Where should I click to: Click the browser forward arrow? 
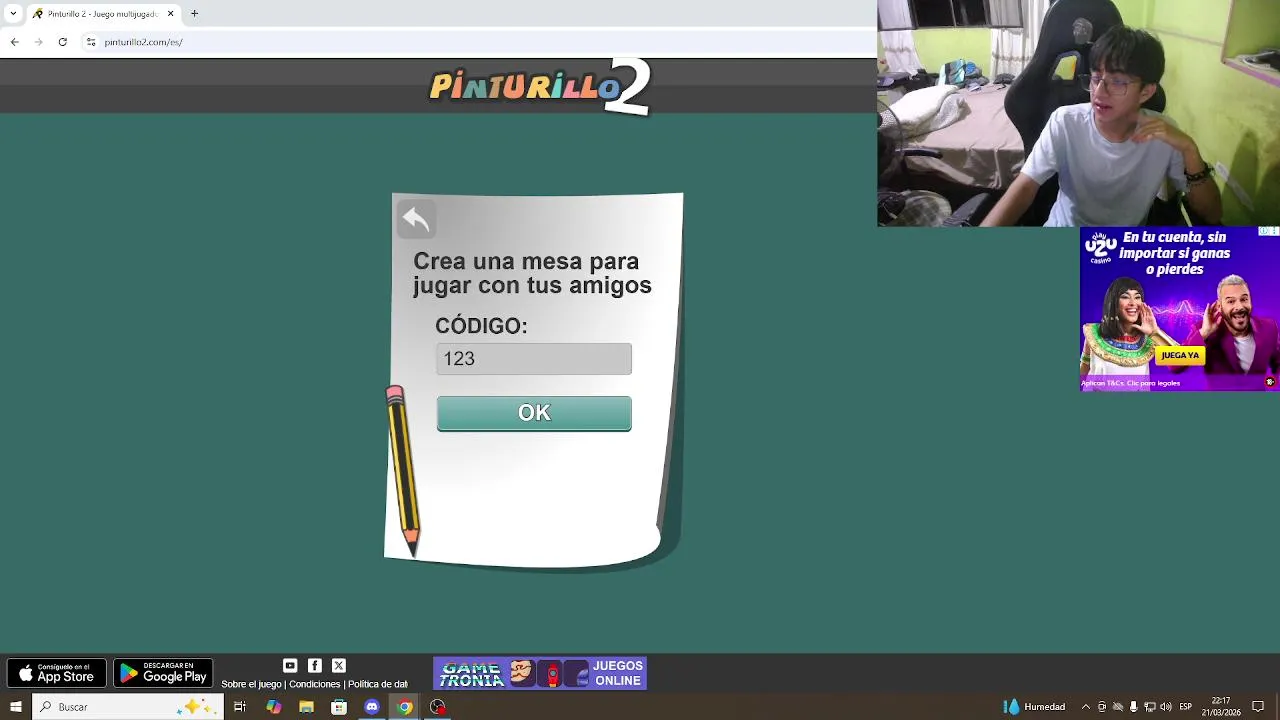[38, 42]
